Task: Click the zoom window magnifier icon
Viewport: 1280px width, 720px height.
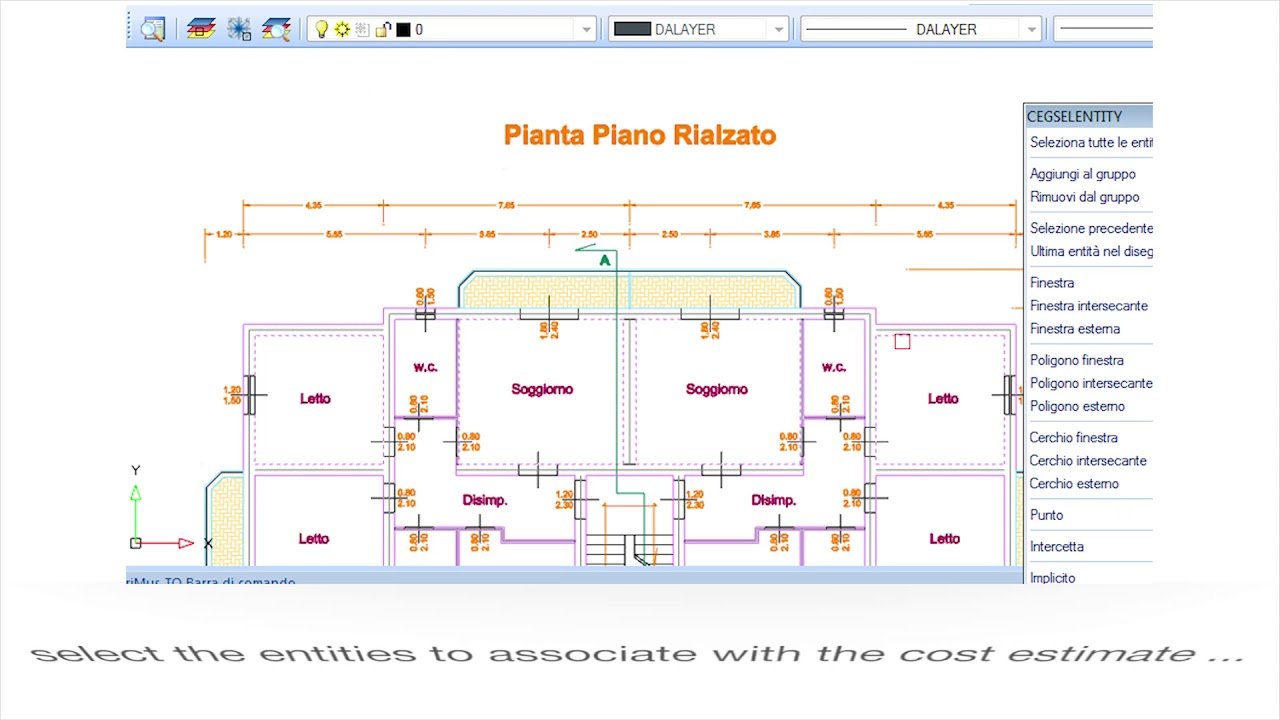Action: 152,29
